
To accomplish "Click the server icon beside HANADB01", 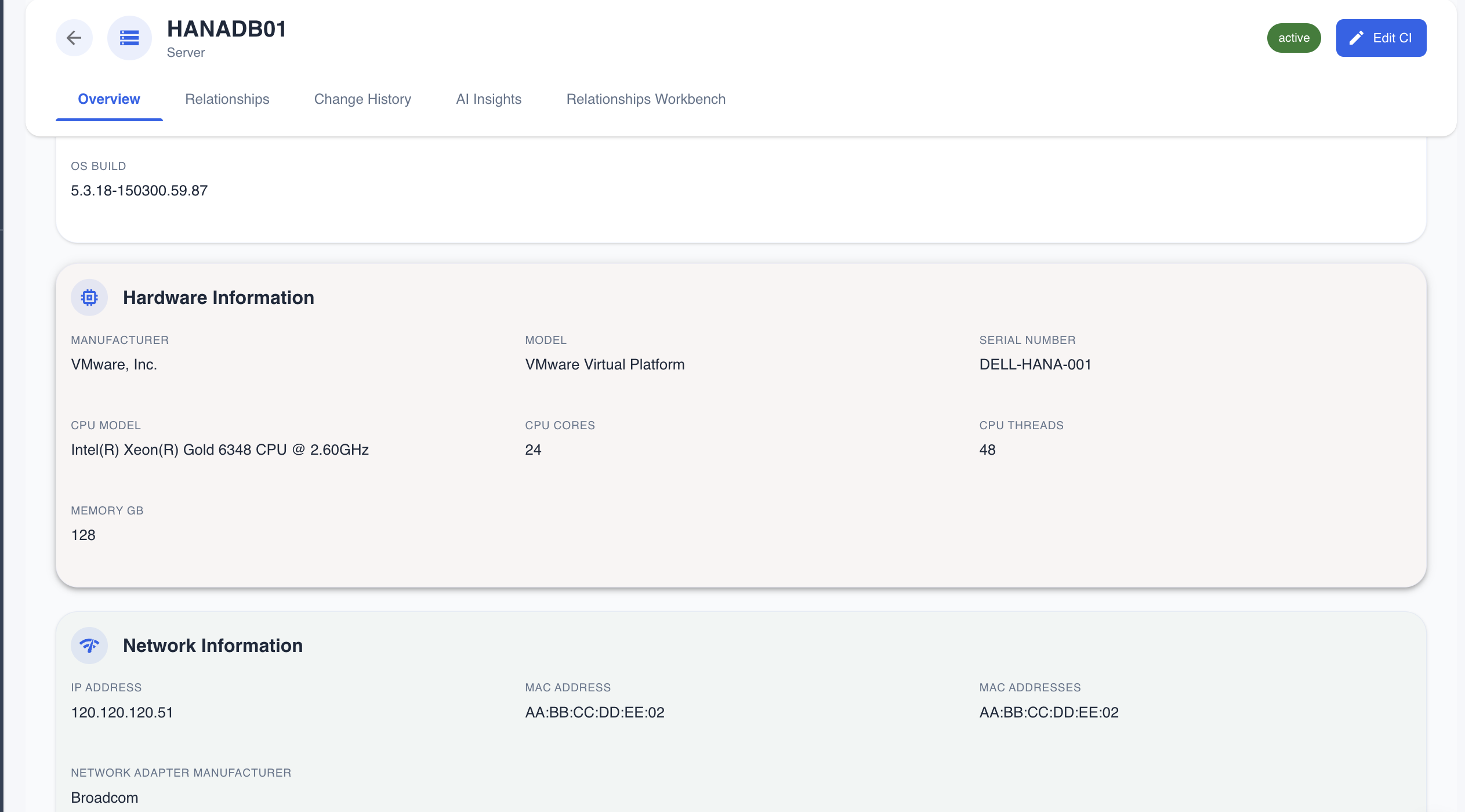I will pyautogui.click(x=129, y=38).
